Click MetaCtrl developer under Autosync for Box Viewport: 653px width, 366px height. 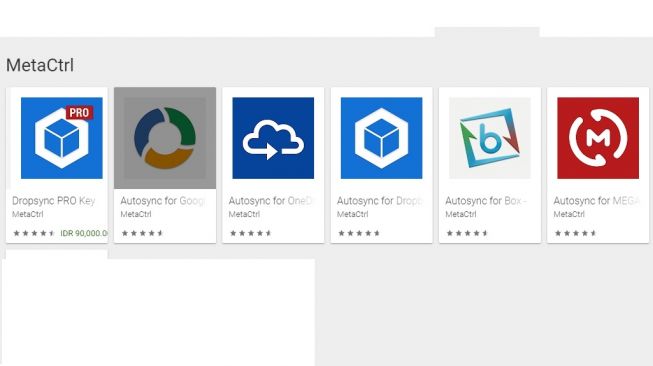click(x=461, y=214)
